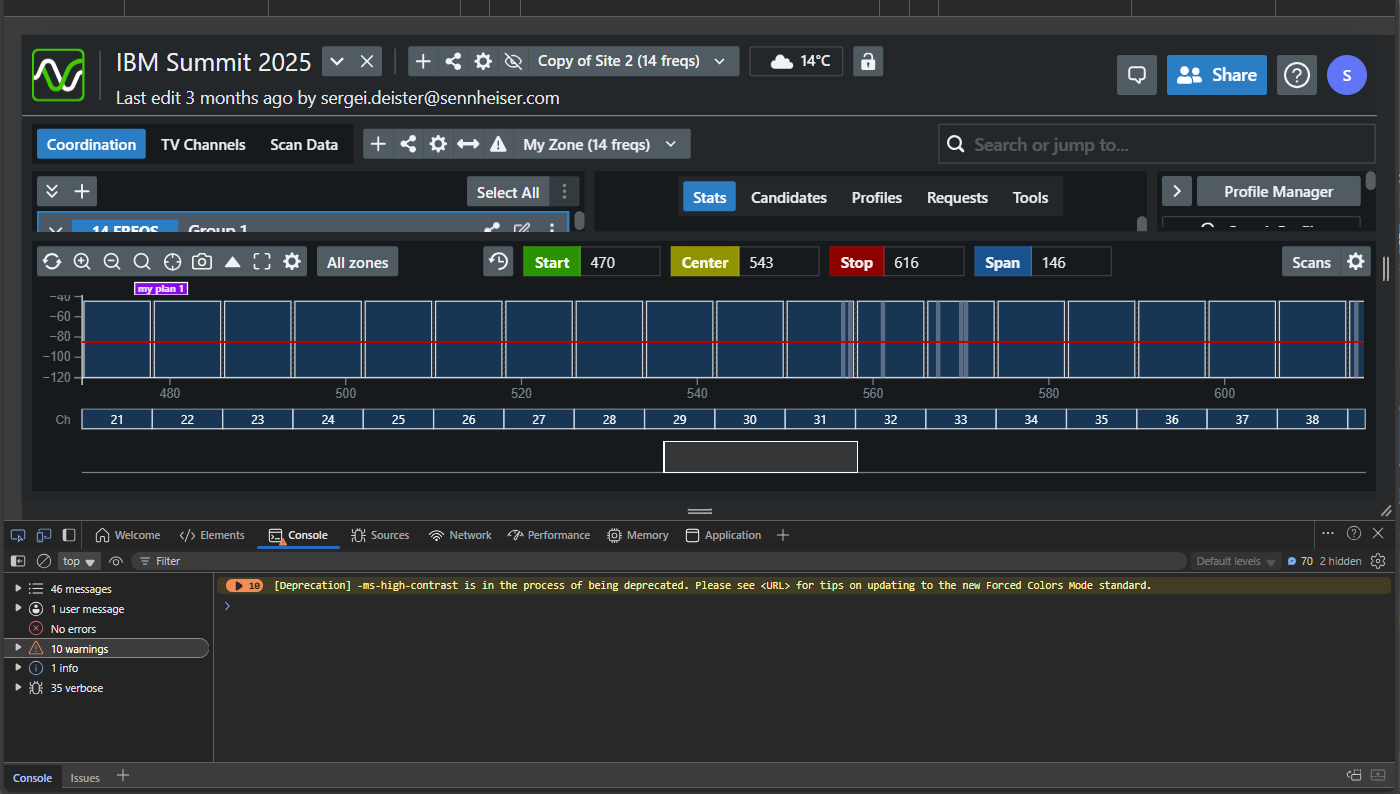Open the My Zone (14 freqs) dropdown
Image resolution: width=1400 pixels, height=794 pixels.
pos(602,144)
